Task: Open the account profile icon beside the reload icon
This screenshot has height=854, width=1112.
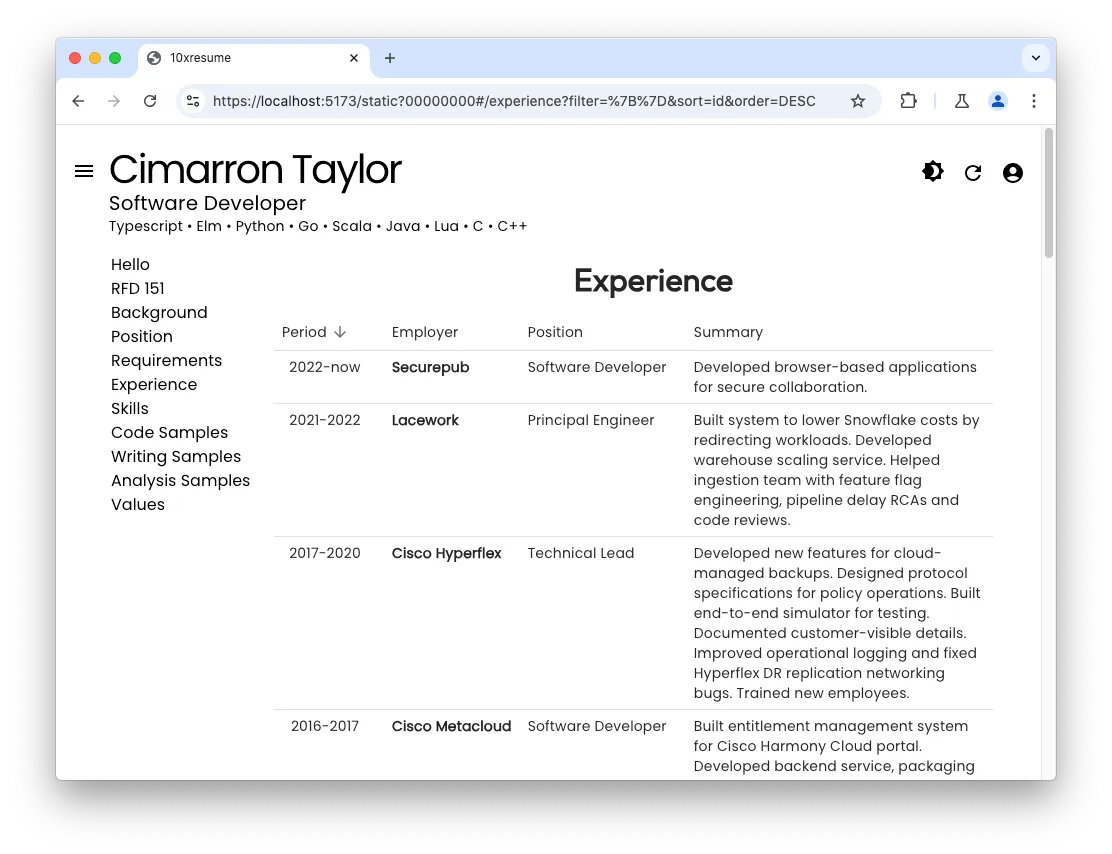Action: click(1013, 172)
